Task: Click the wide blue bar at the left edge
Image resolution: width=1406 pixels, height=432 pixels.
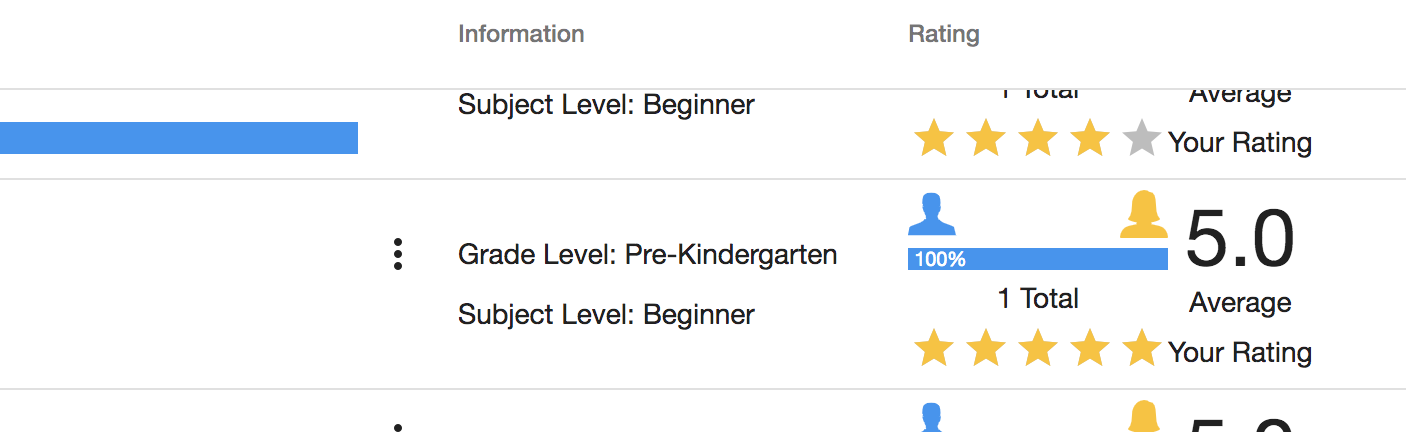Action: pos(178,138)
